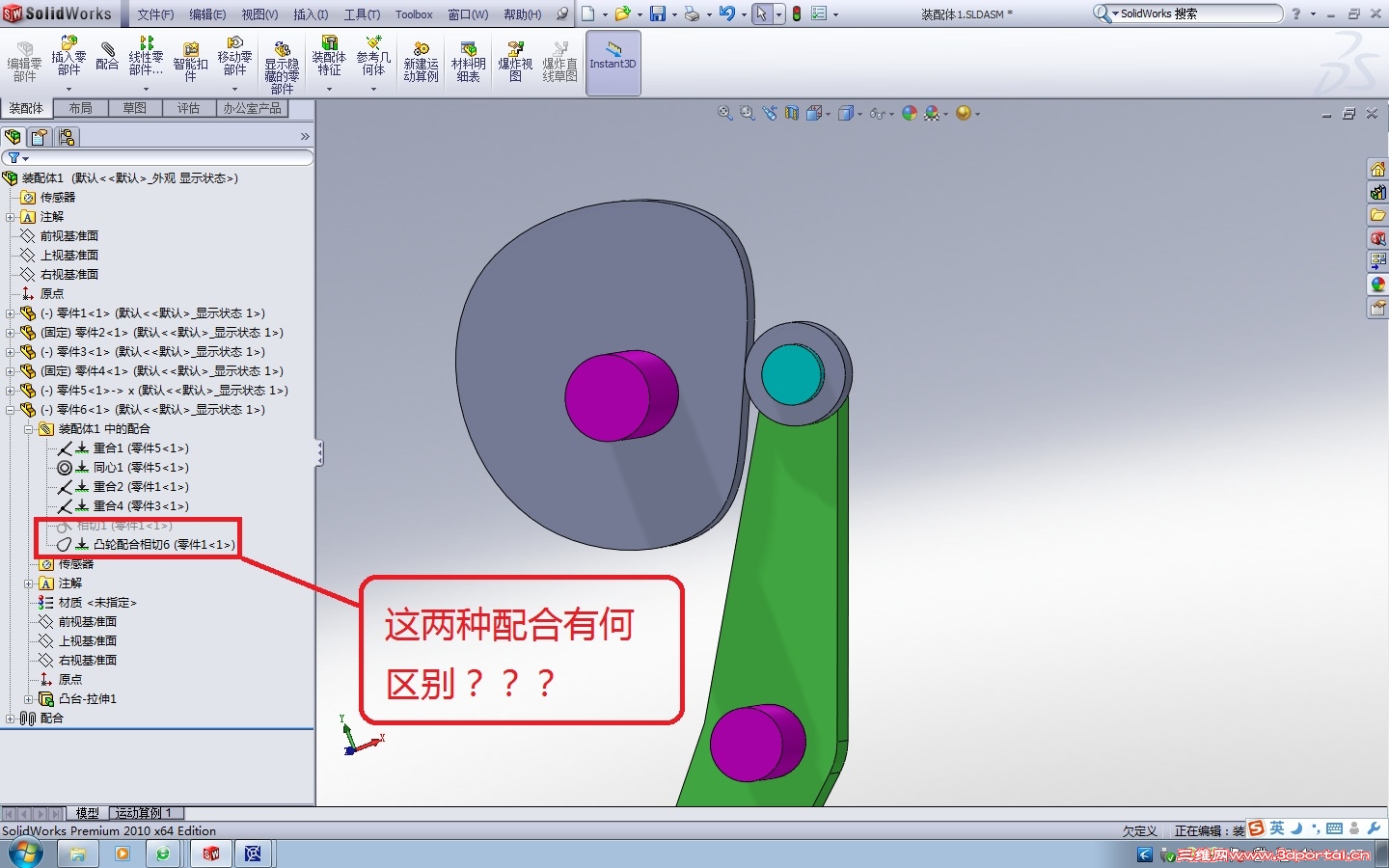1389x868 pixels.
Task: Click the Zoom to Area view icon
Action: [x=748, y=113]
